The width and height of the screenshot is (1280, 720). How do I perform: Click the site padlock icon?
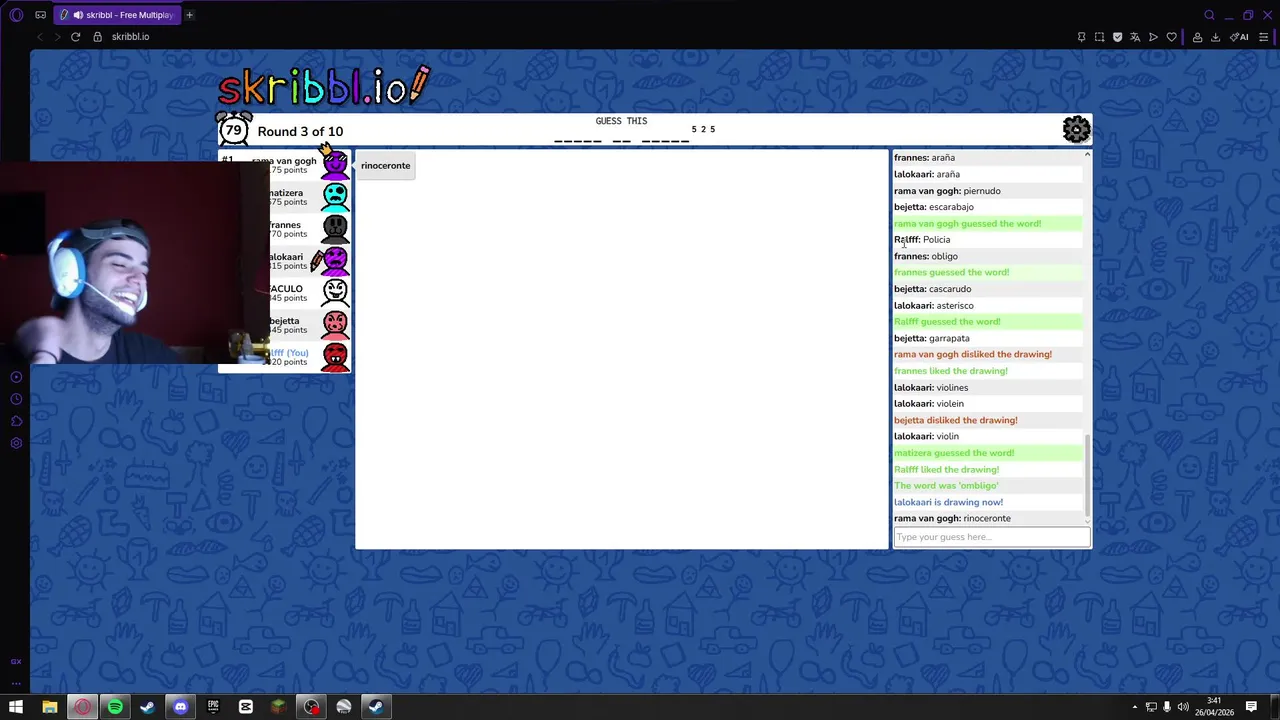point(97,37)
